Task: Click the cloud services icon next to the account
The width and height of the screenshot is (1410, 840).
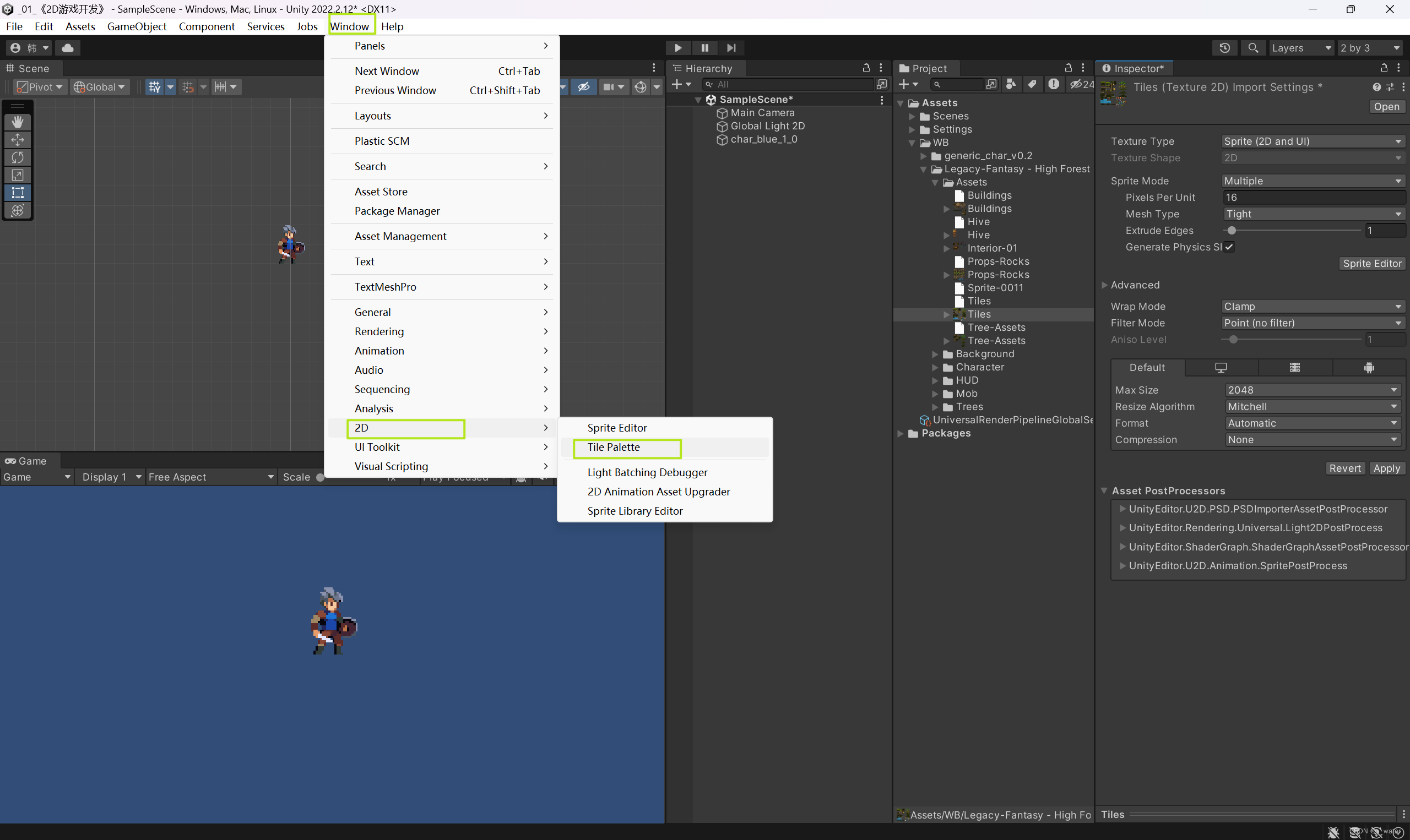Action: (x=67, y=47)
